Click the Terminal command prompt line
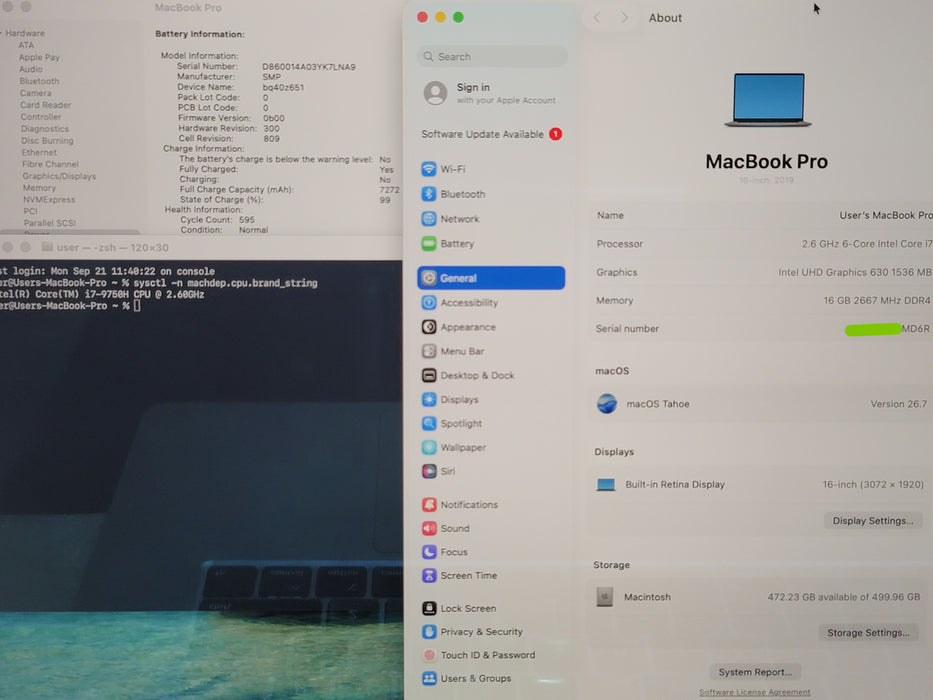Viewport: 933px width, 700px height. tap(70, 306)
